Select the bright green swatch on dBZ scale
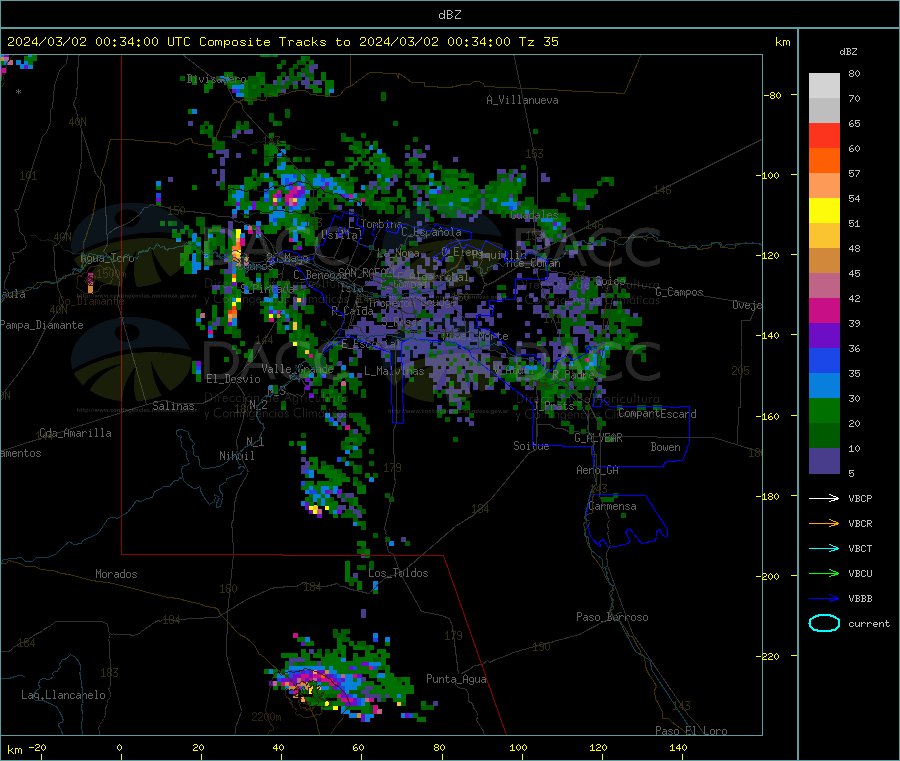 (x=824, y=410)
